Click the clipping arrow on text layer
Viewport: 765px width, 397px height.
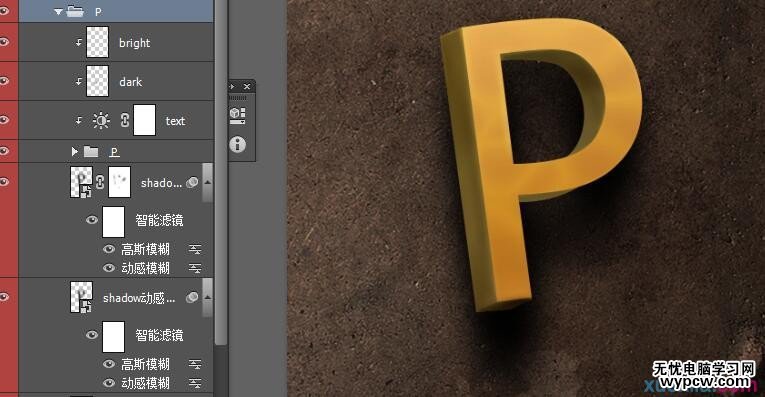click(x=79, y=120)
